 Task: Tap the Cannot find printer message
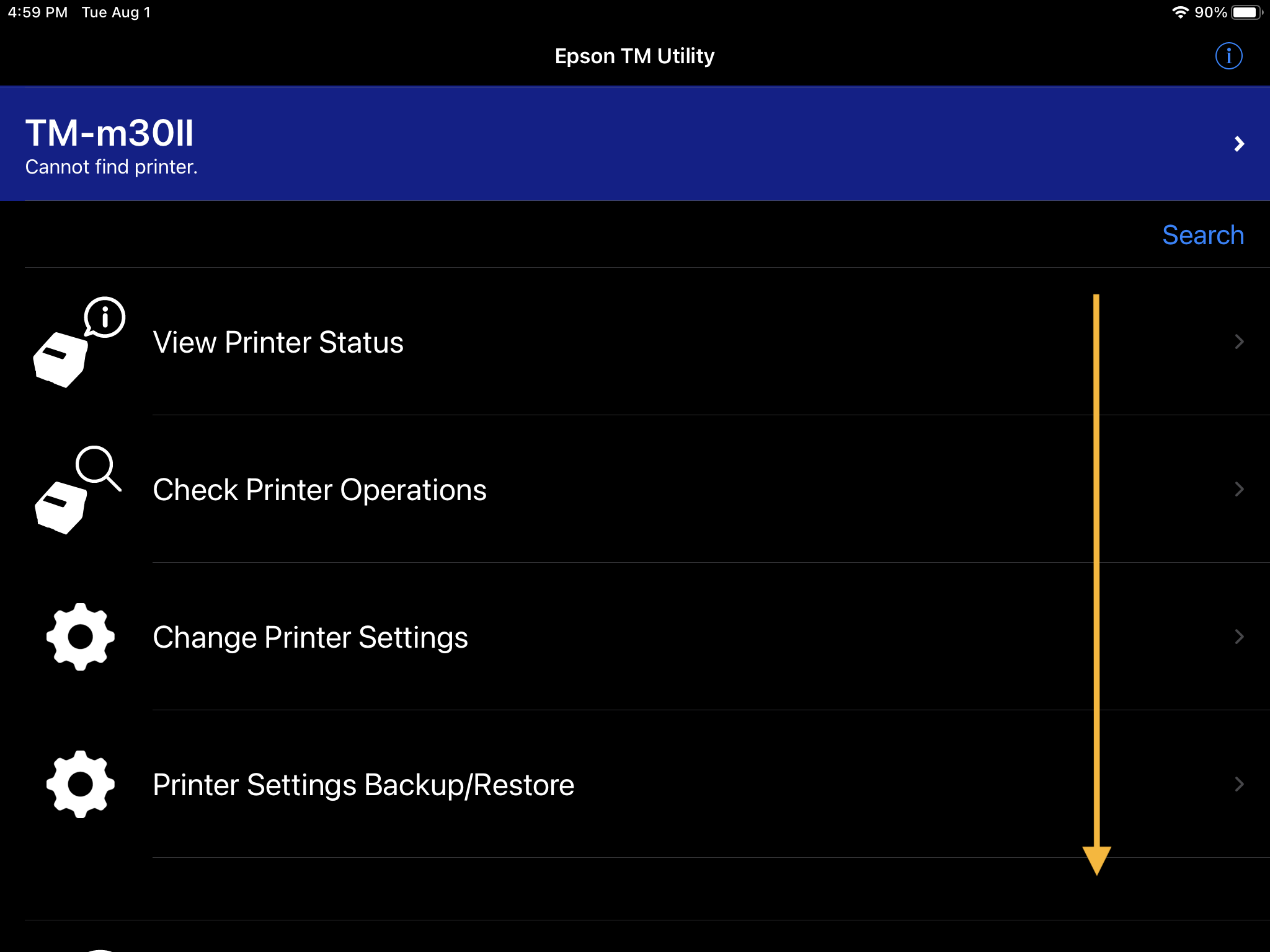(112, 167)
